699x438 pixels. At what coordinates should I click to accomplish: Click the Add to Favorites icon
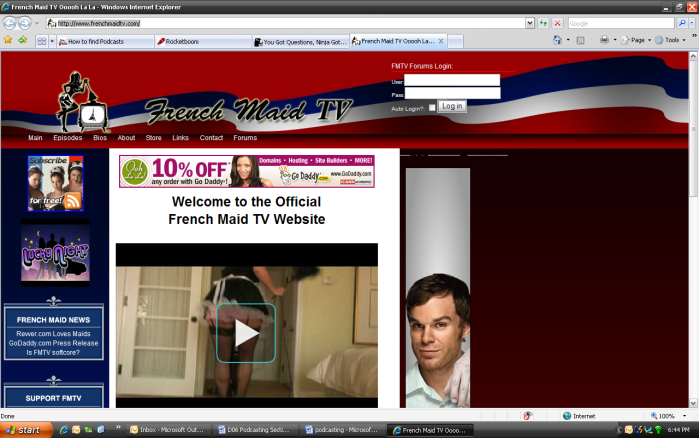(x=23, y=40)
